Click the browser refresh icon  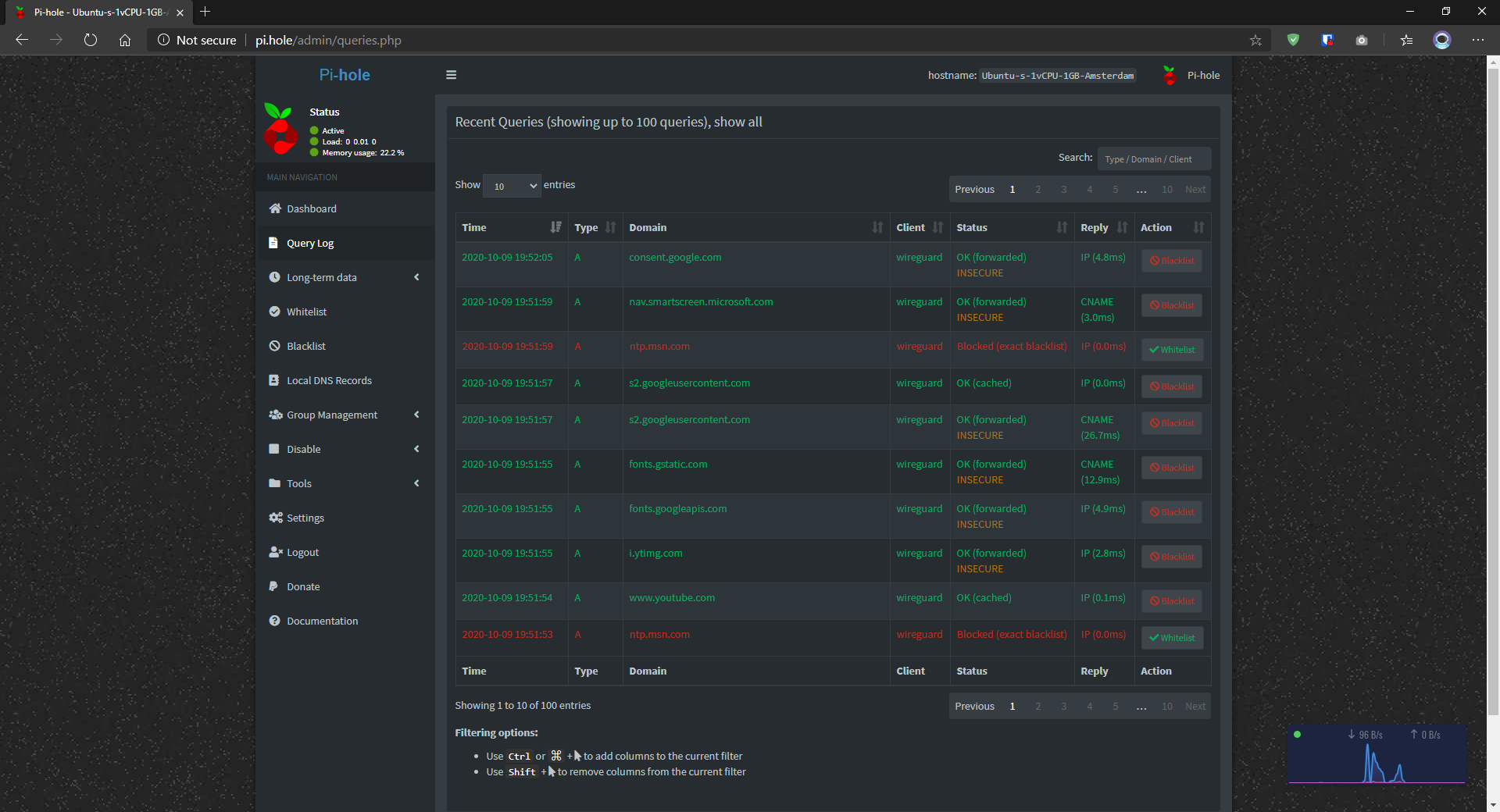click(91, 40)
